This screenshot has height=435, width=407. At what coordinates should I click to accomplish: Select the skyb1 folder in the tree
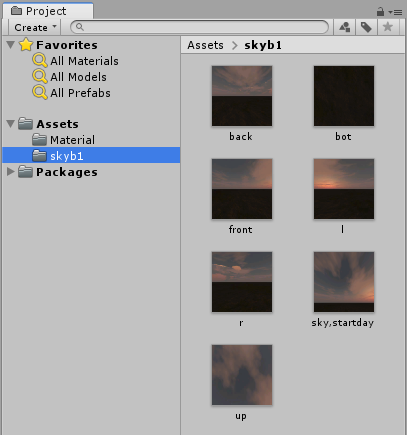tap(91, 155)
